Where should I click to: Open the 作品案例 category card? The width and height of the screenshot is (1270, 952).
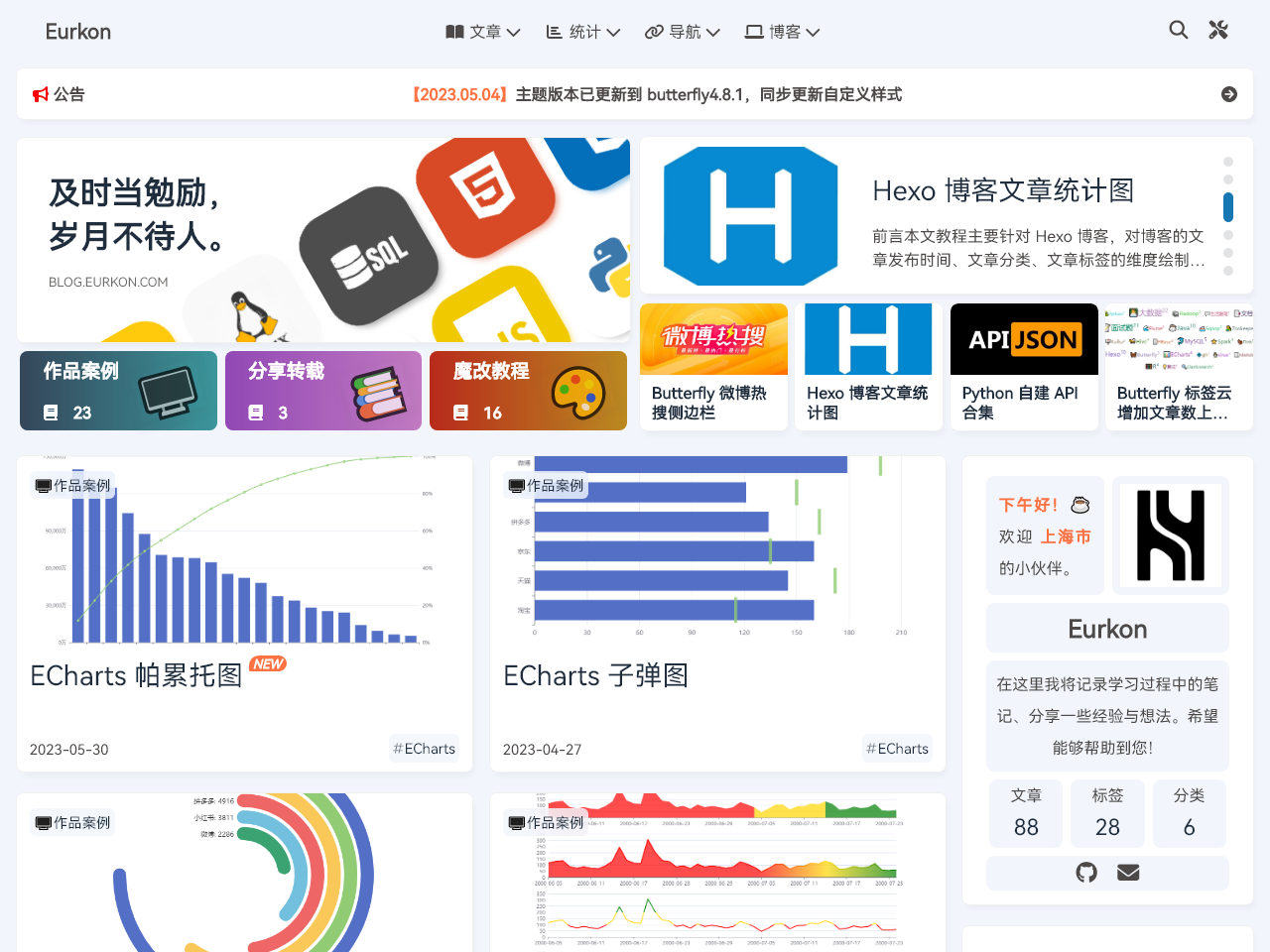(x=118, y=391)
